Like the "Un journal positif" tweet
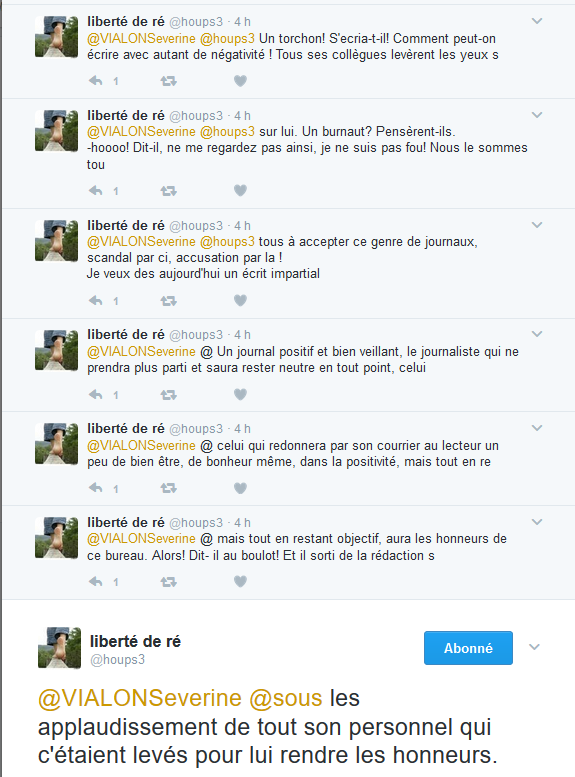 240,394
